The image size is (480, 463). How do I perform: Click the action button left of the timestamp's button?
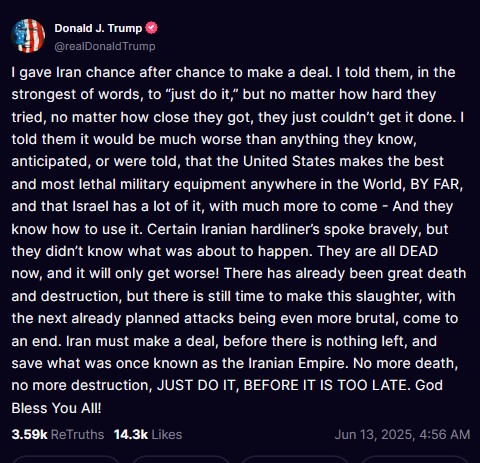[295, 459]
